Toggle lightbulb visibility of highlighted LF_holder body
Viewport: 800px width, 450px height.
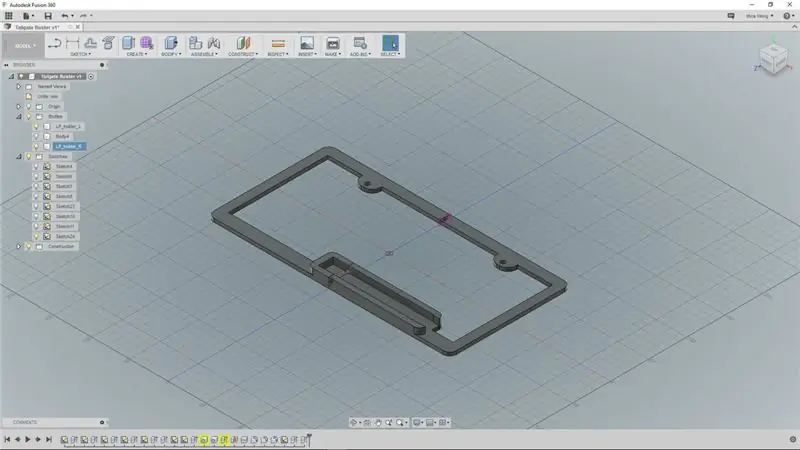[36, 146]
